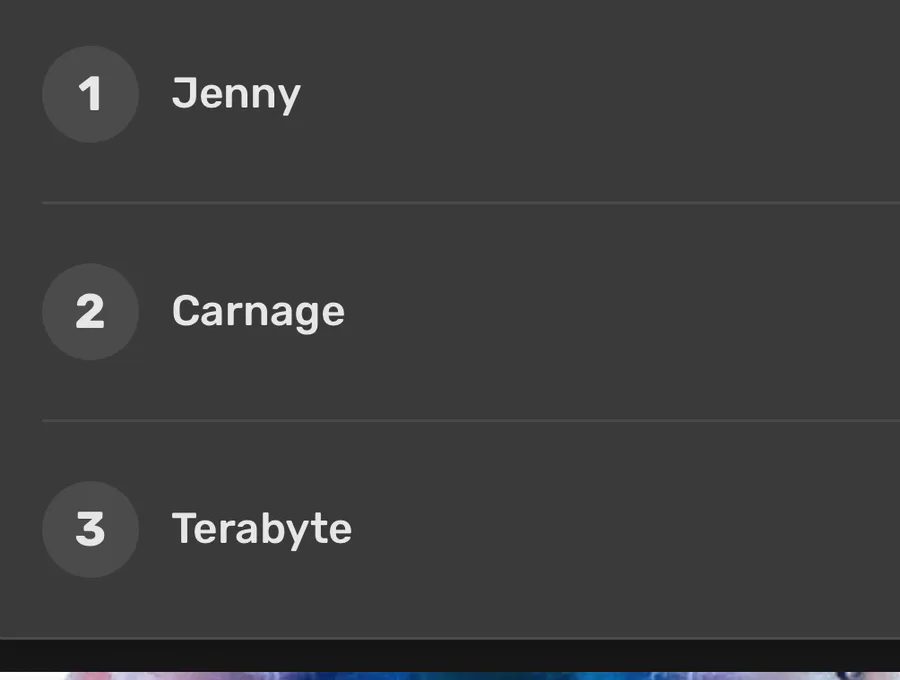900x680 pixels.
Task: Select the Carnage name label
Action: (x=258, y=312)
